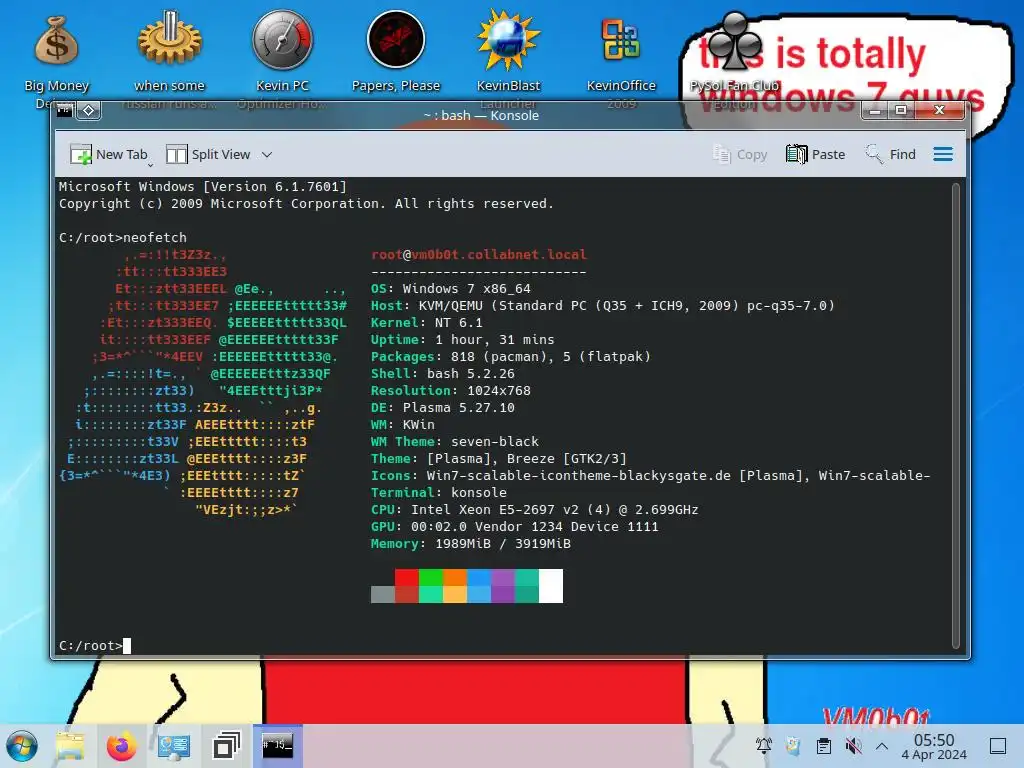This screenshot has height=768, width=1024.
Task: Open Find in Konsole toolbar
Action: tap(890, 155)
